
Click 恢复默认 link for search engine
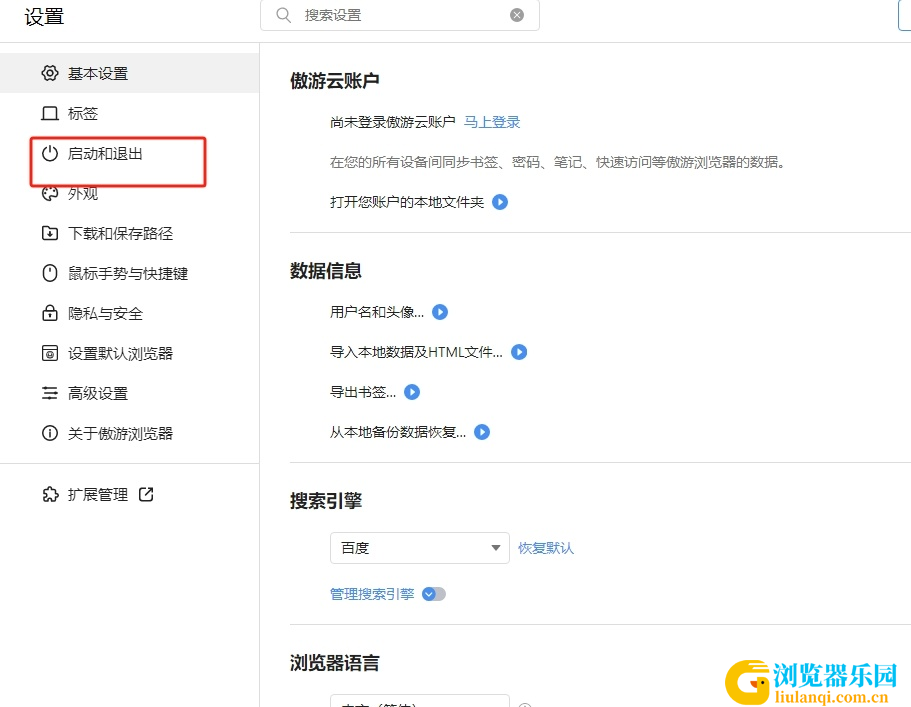[546, 548]
